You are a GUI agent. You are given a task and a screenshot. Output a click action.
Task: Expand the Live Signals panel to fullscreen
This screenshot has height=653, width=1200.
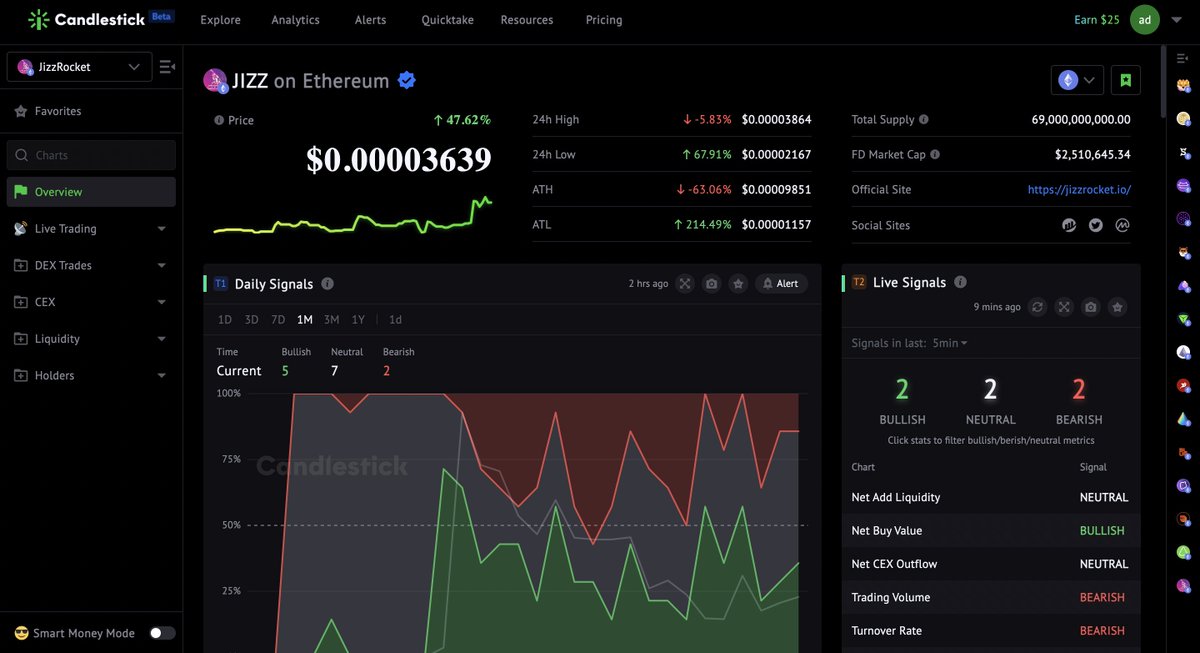(1064, 307)
